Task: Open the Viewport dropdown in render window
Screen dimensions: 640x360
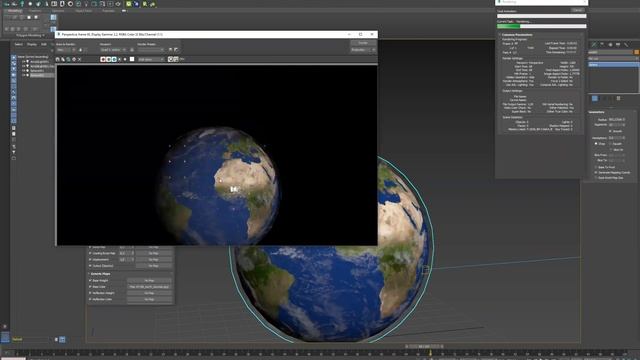Action: click(113, 50)
